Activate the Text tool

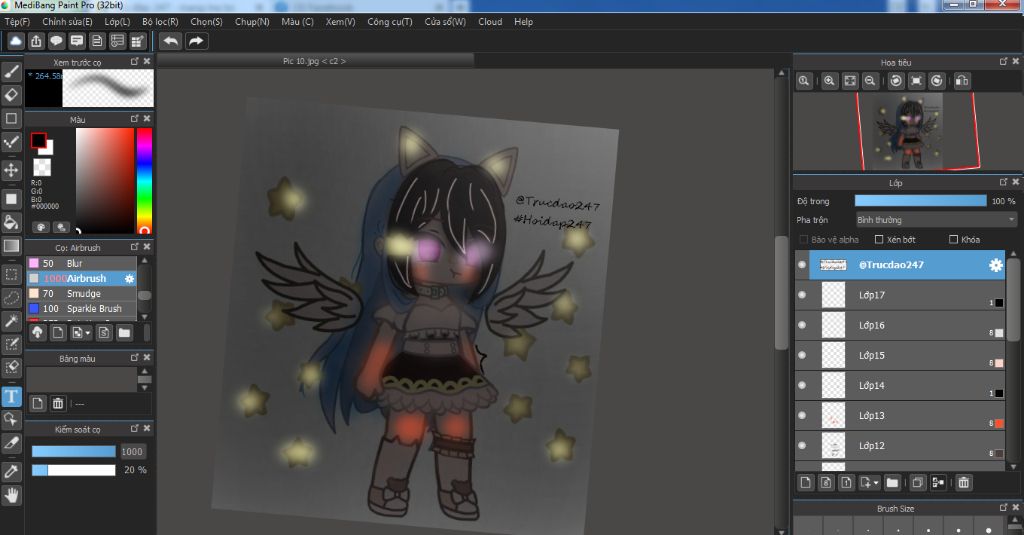click(x=11, y=397)
